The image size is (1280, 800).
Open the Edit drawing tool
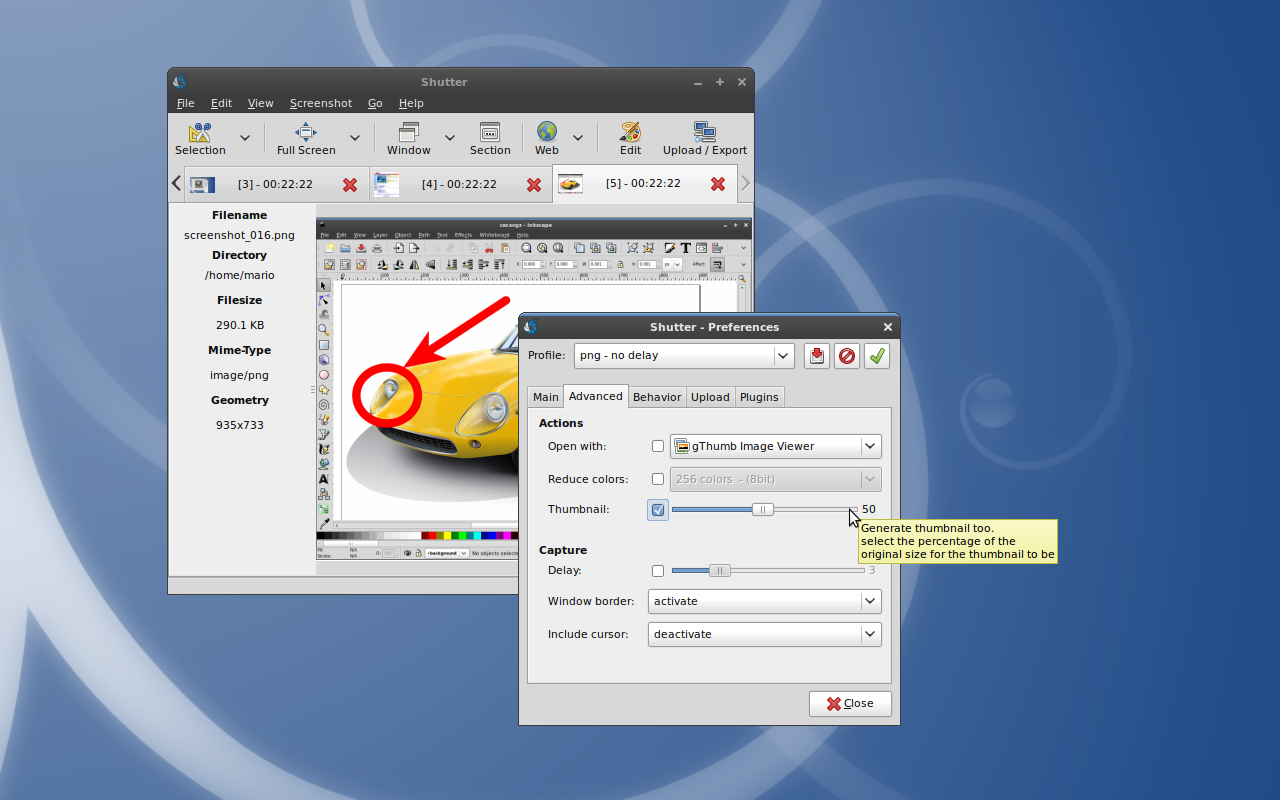630,133
